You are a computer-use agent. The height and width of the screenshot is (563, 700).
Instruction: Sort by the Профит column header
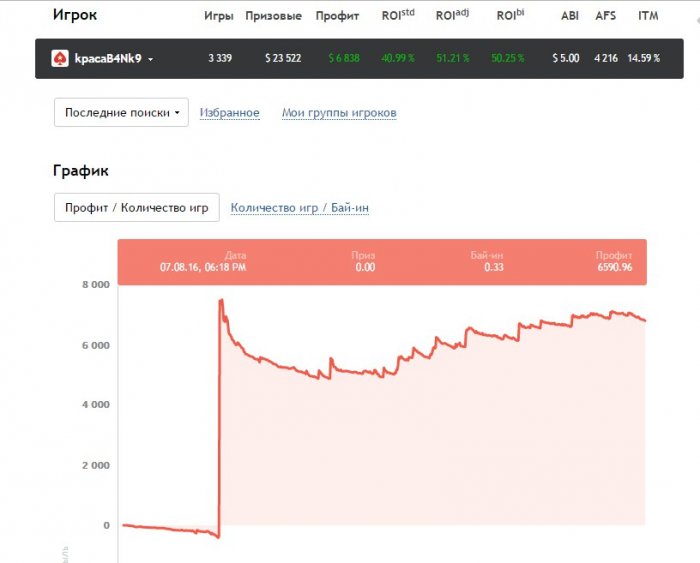coord(337,16)
